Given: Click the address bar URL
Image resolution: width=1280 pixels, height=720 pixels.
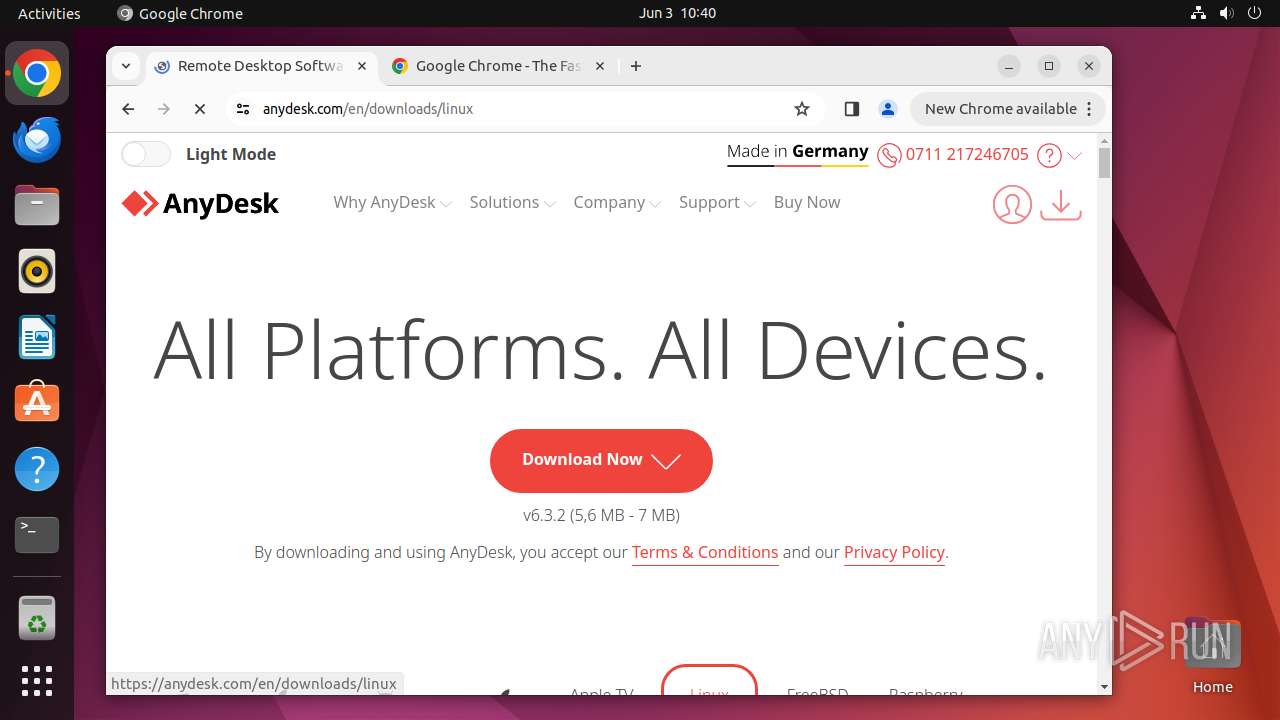Looking at the screenshot, I should pyautogui.click(x=368, y=109).
